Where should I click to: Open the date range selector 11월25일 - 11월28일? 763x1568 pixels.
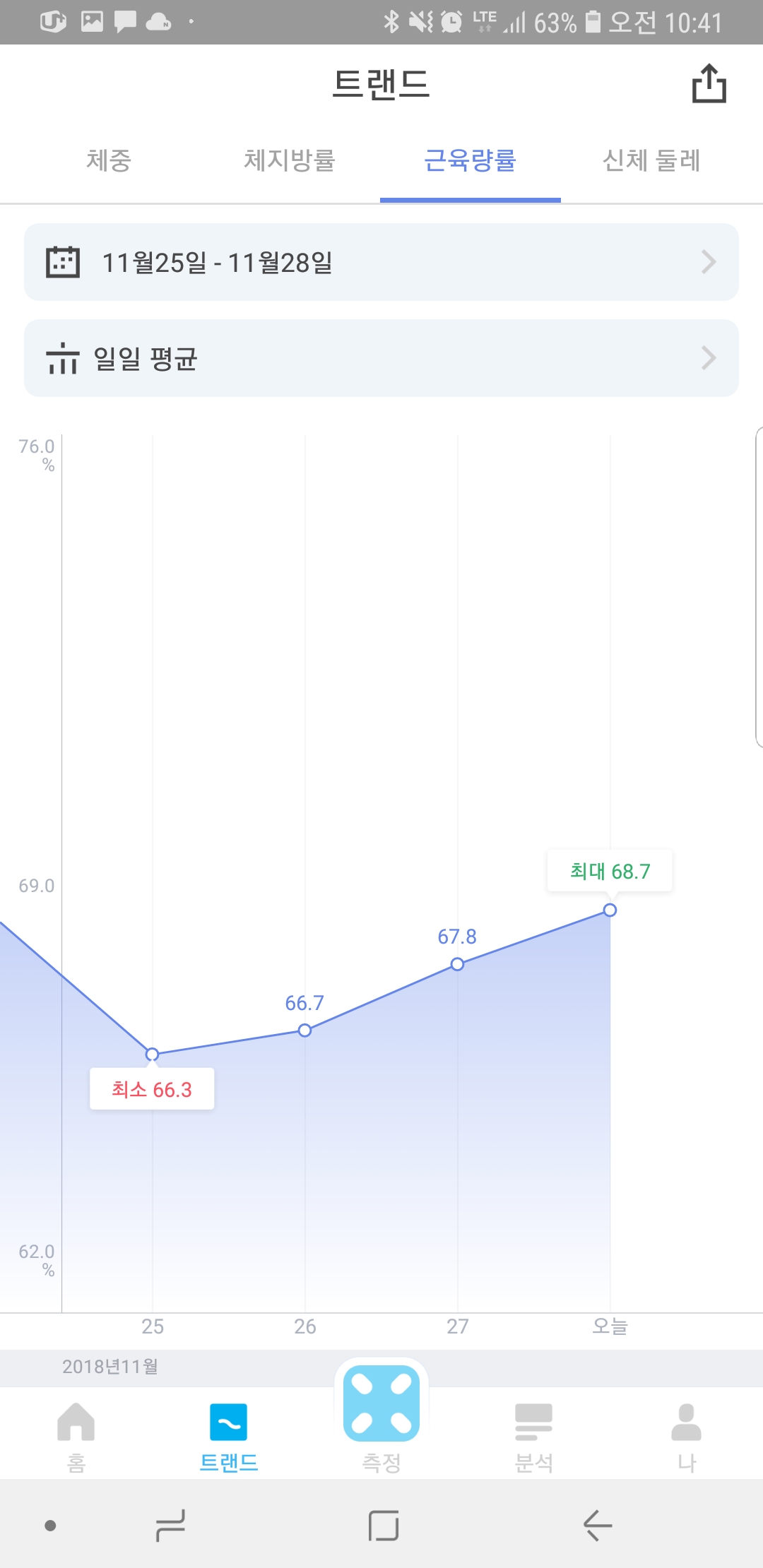tap(218, 263)
